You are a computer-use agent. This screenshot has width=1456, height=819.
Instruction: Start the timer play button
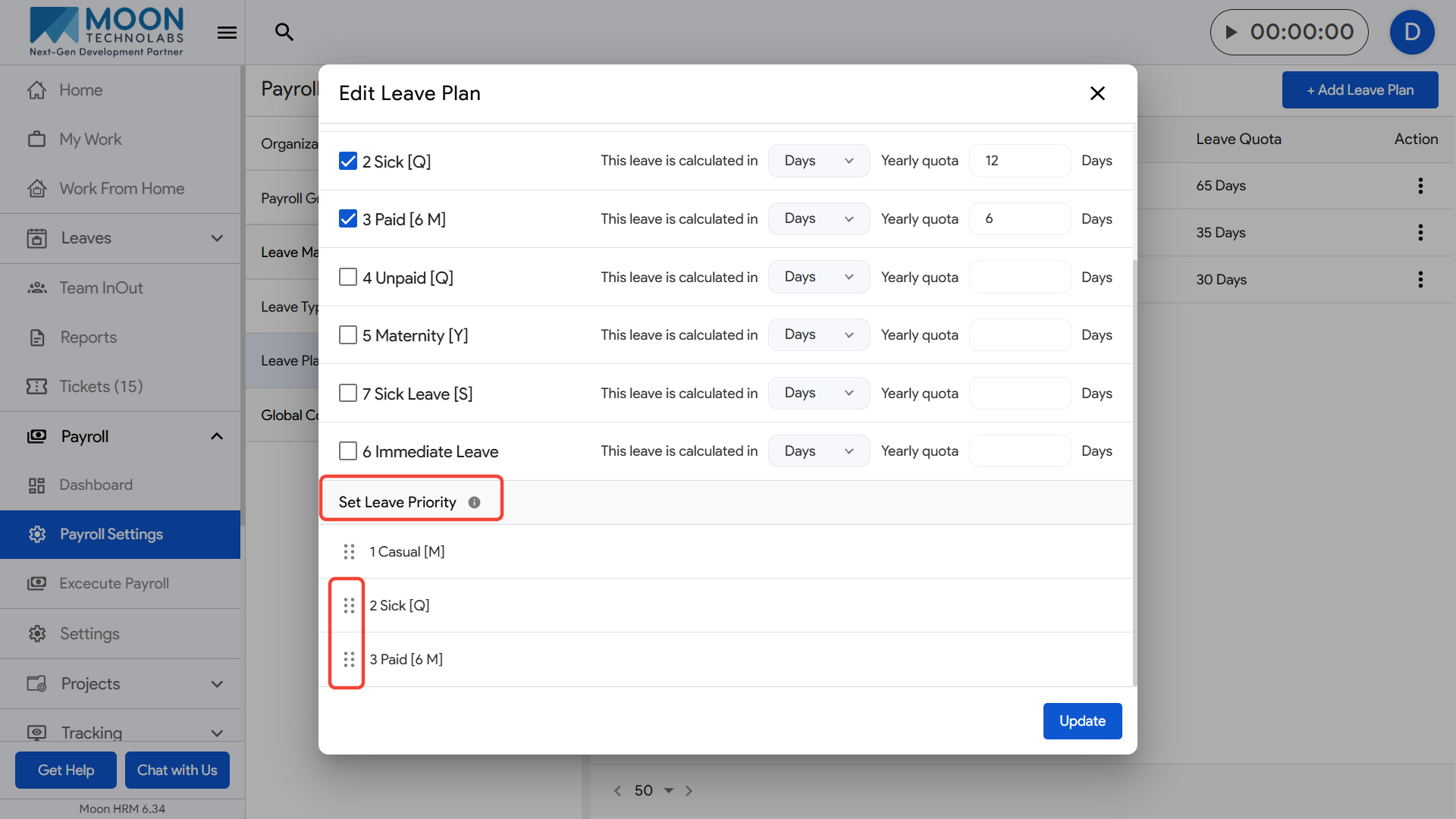[1232, 32]
